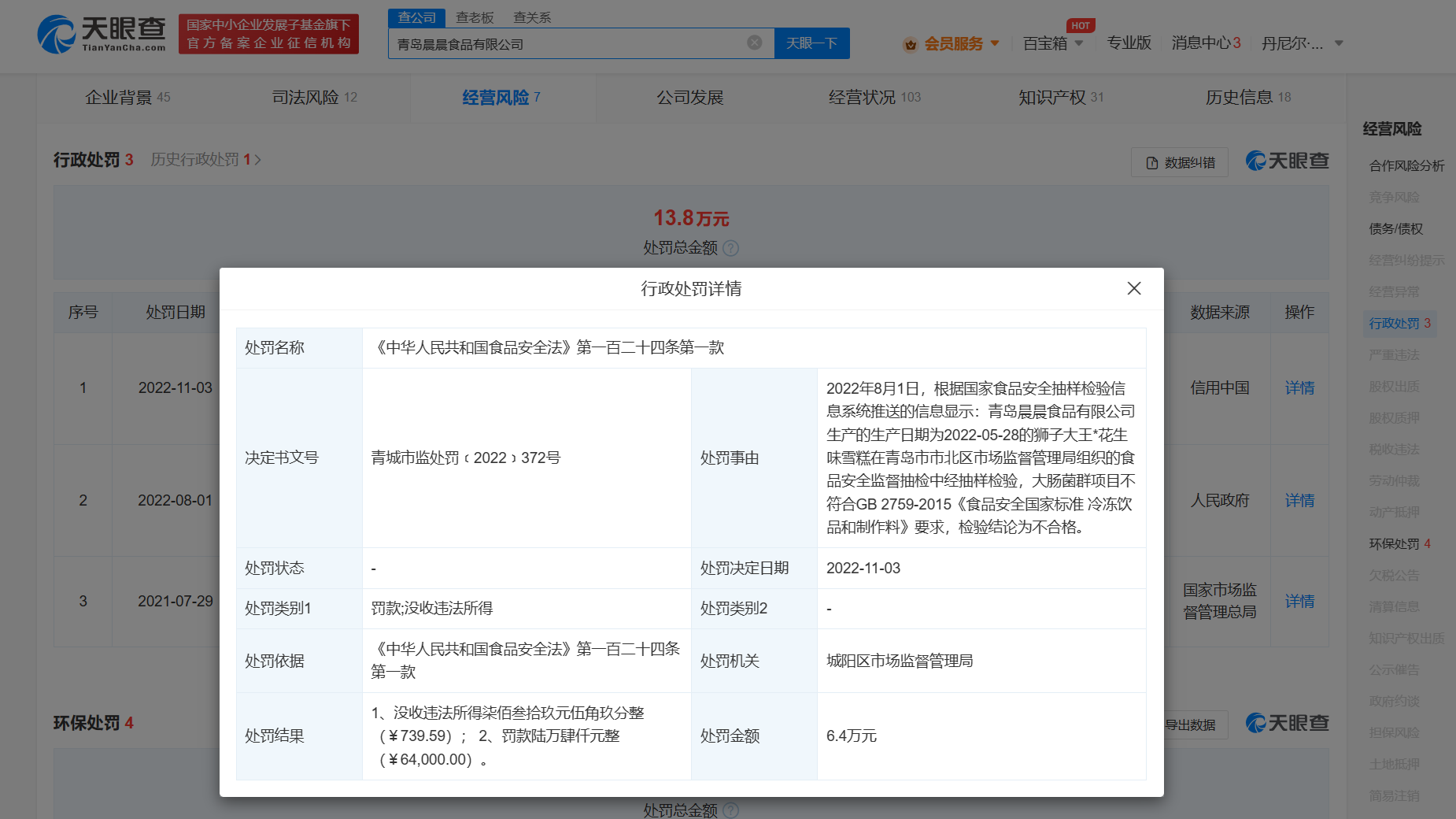The height and width of the screenshot is (819, 1456).
Task: Click the 数据纠错 button
Action: coord(1180,162)
